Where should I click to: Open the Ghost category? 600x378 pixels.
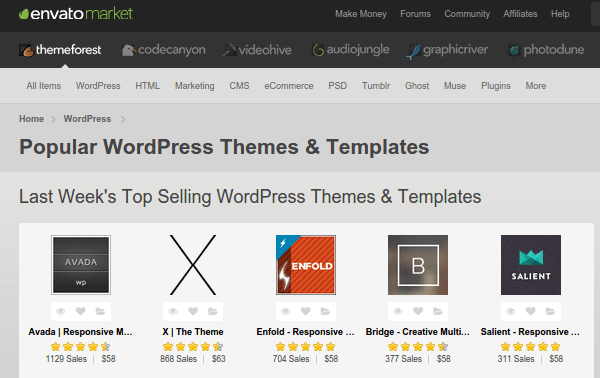pyautogui.click(x=417, y=86)
